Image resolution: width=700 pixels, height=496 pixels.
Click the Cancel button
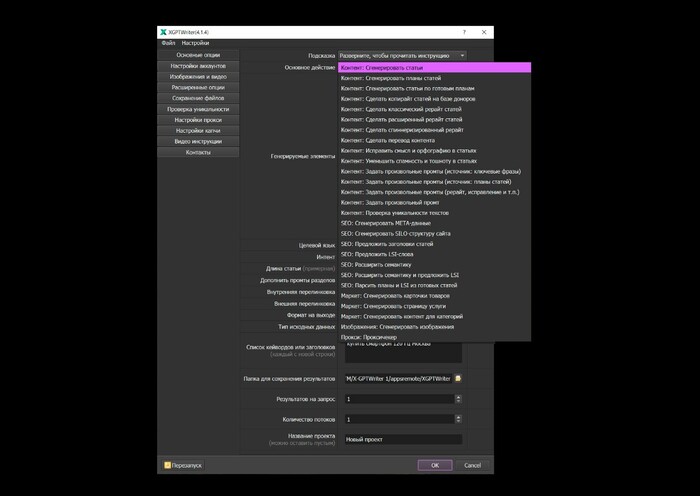coord(472,465)
